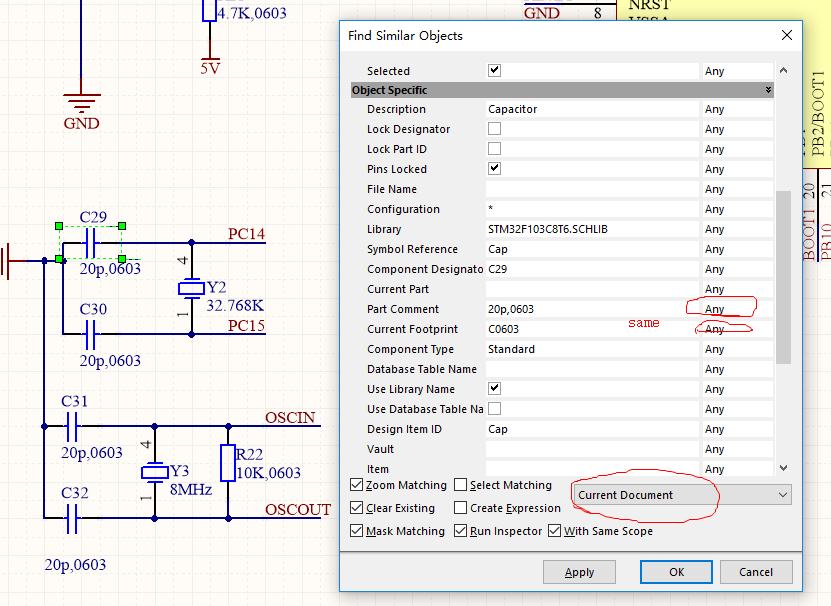Image resolution: width=831 pixels, height=606 pixels.
Task: Enable the Use Database Table Name checkbox
Action: (494, 409)
